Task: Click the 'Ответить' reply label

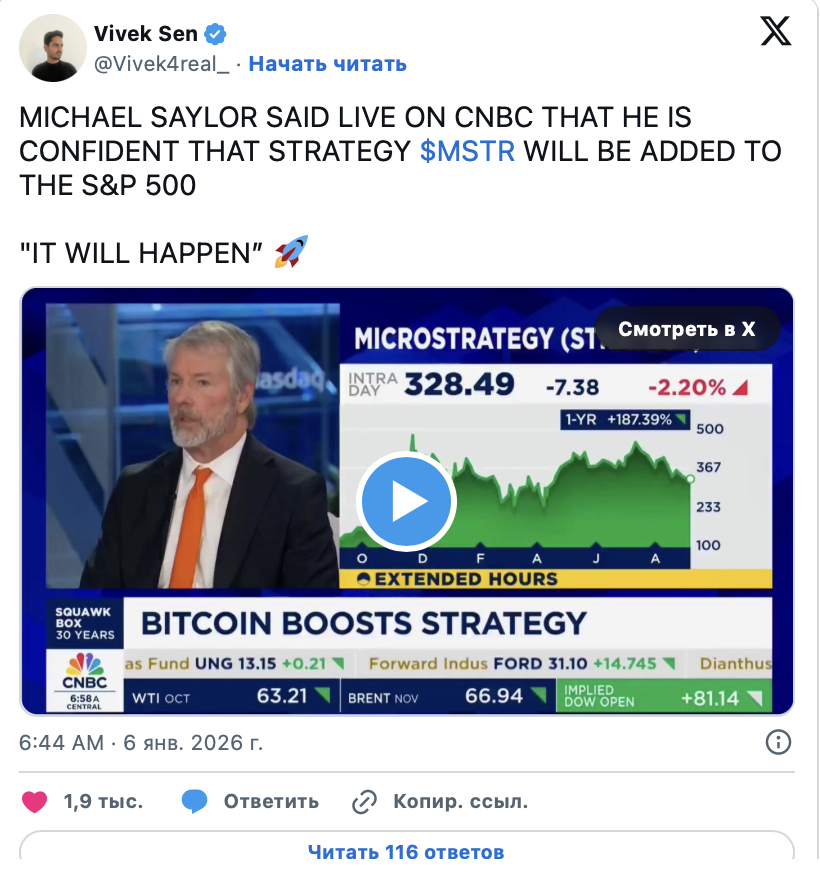Action: click(271, 802)
